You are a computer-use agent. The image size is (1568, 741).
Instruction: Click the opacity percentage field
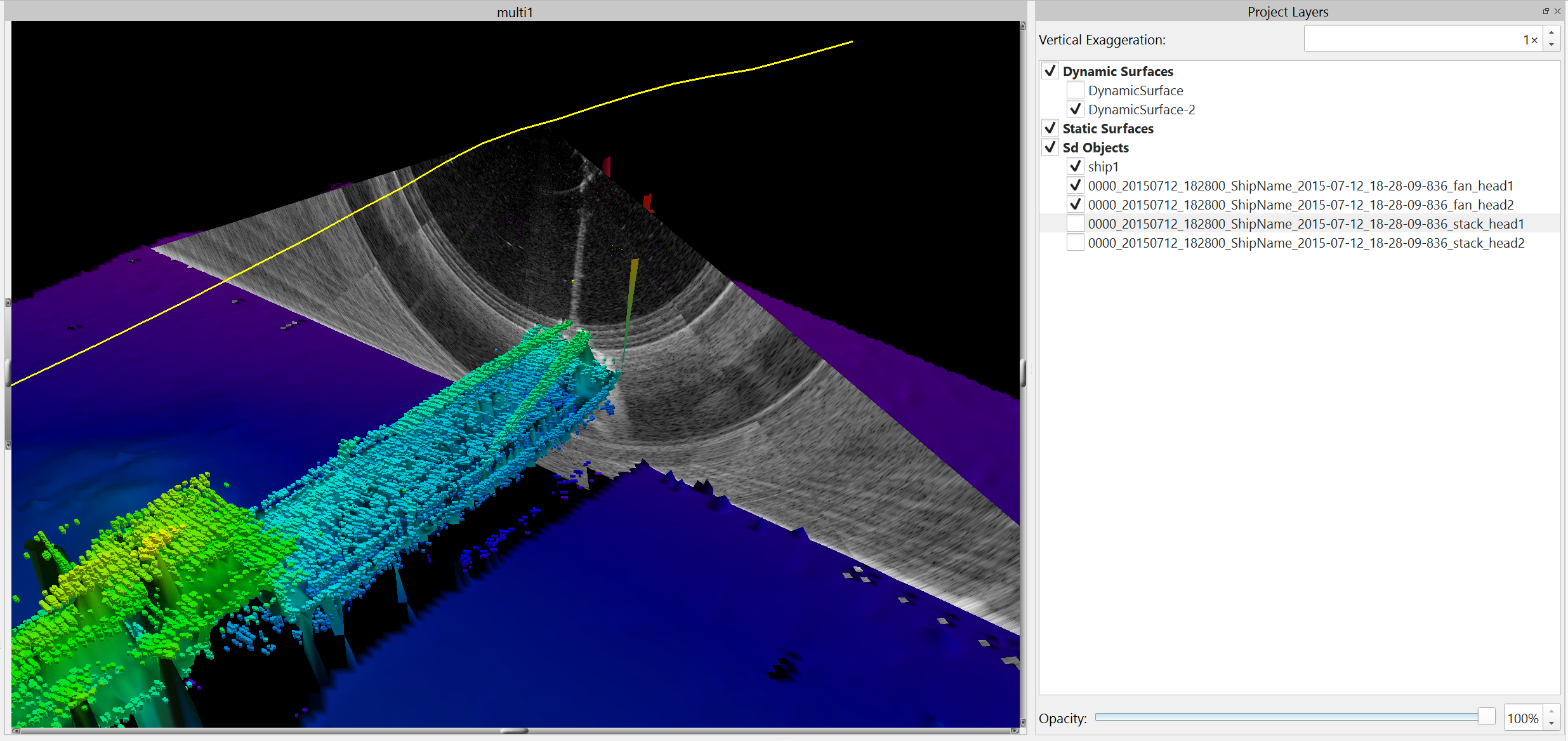[1523, 718]
